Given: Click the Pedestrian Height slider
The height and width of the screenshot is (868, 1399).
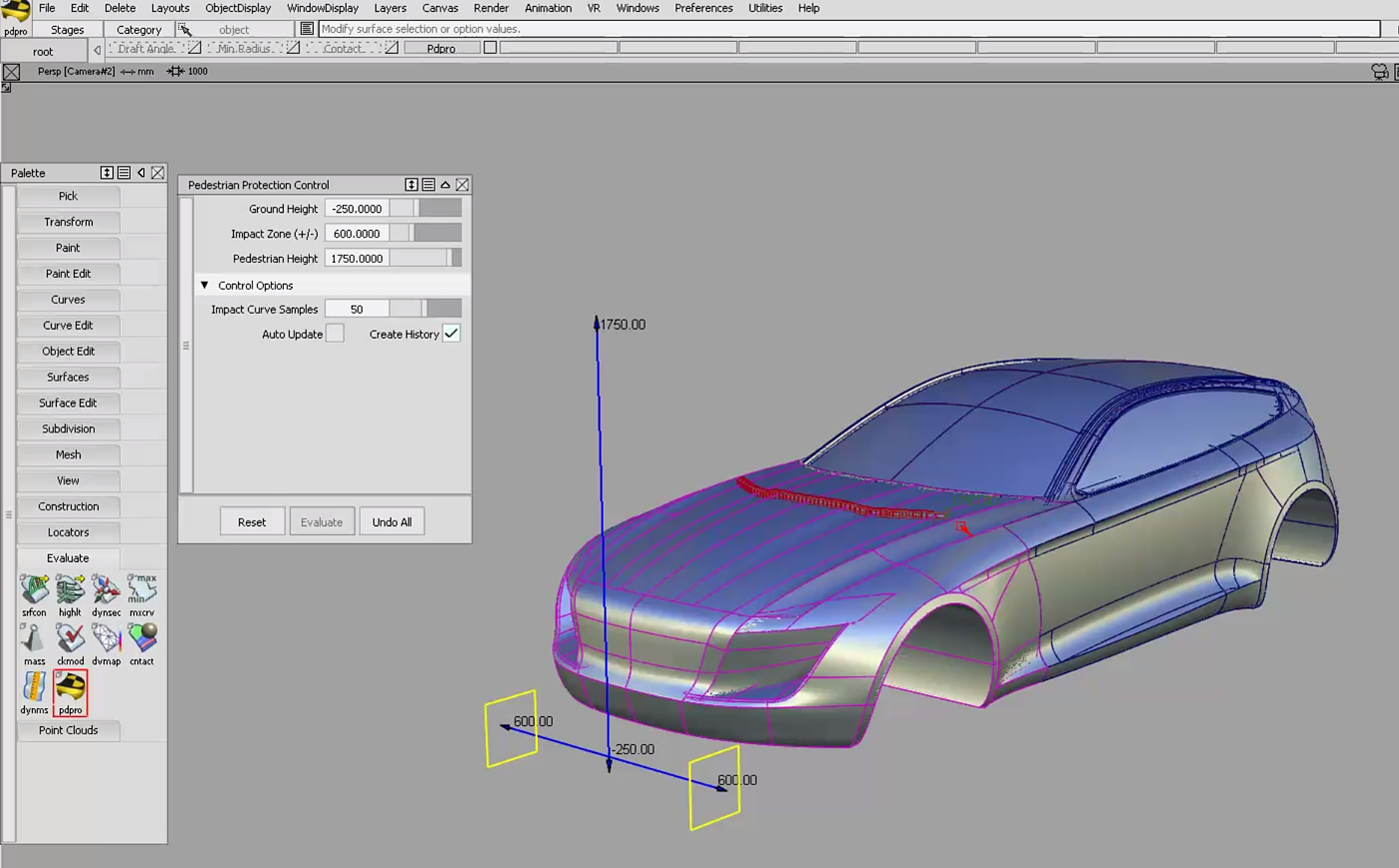Looking at the screenshot, I should (x=425, y=259).
